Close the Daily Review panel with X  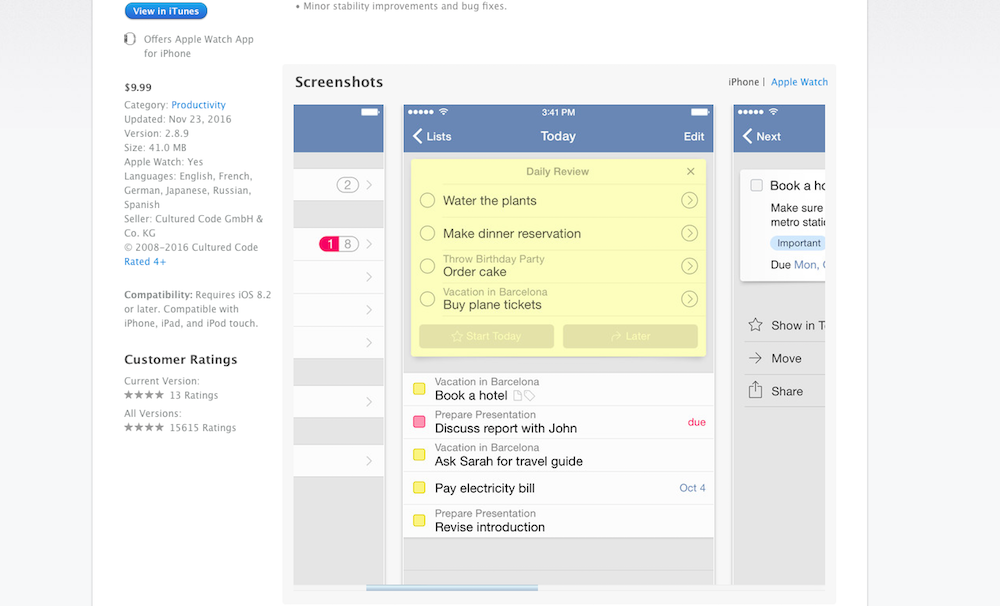(690, 172)
